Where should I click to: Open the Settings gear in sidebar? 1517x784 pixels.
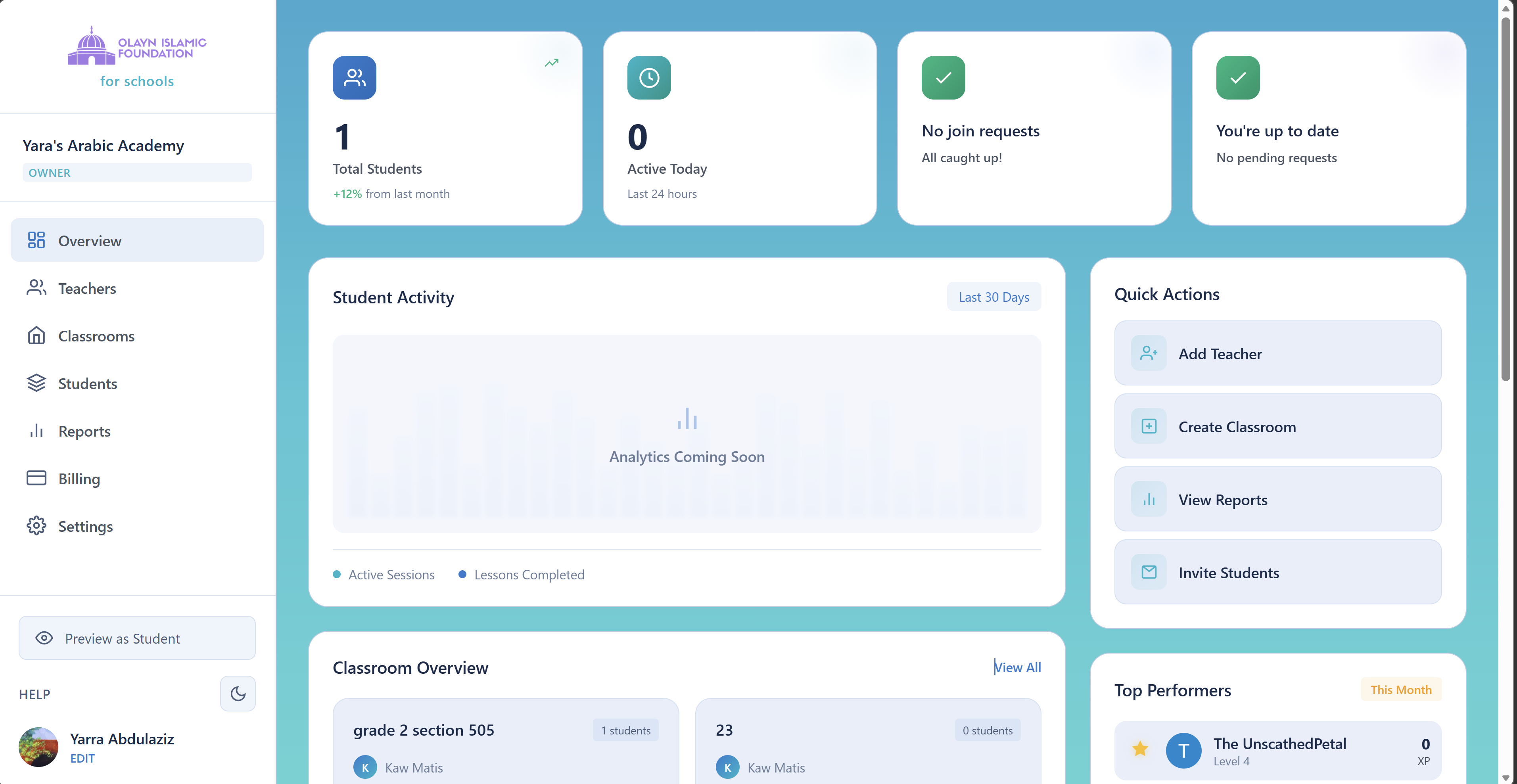tap(36, 526)
